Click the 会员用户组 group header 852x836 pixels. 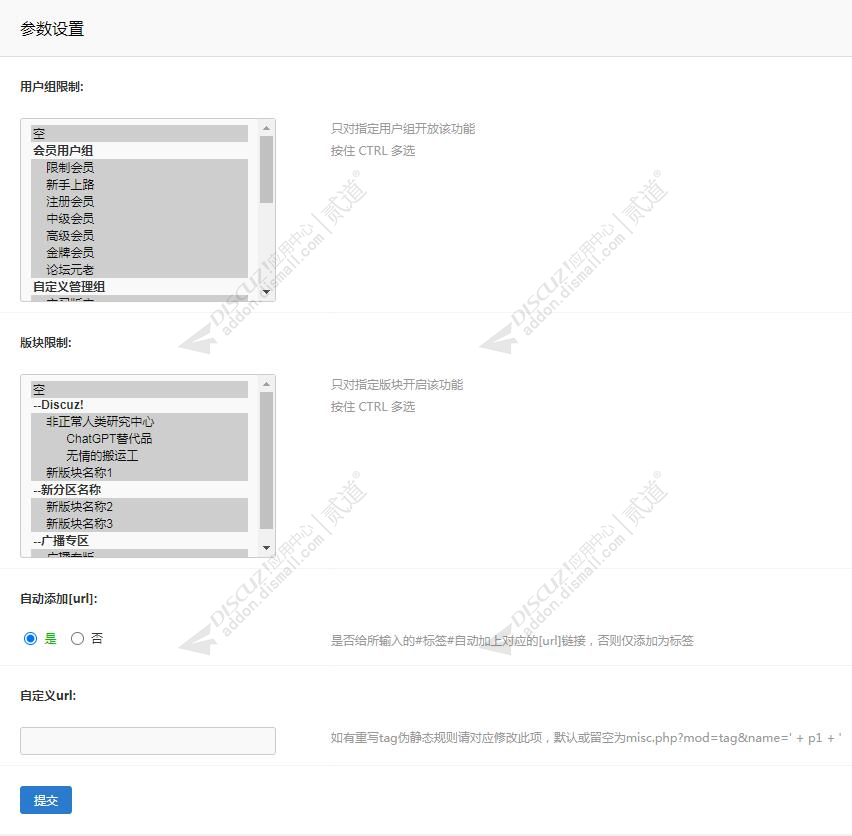coord(63,150)
